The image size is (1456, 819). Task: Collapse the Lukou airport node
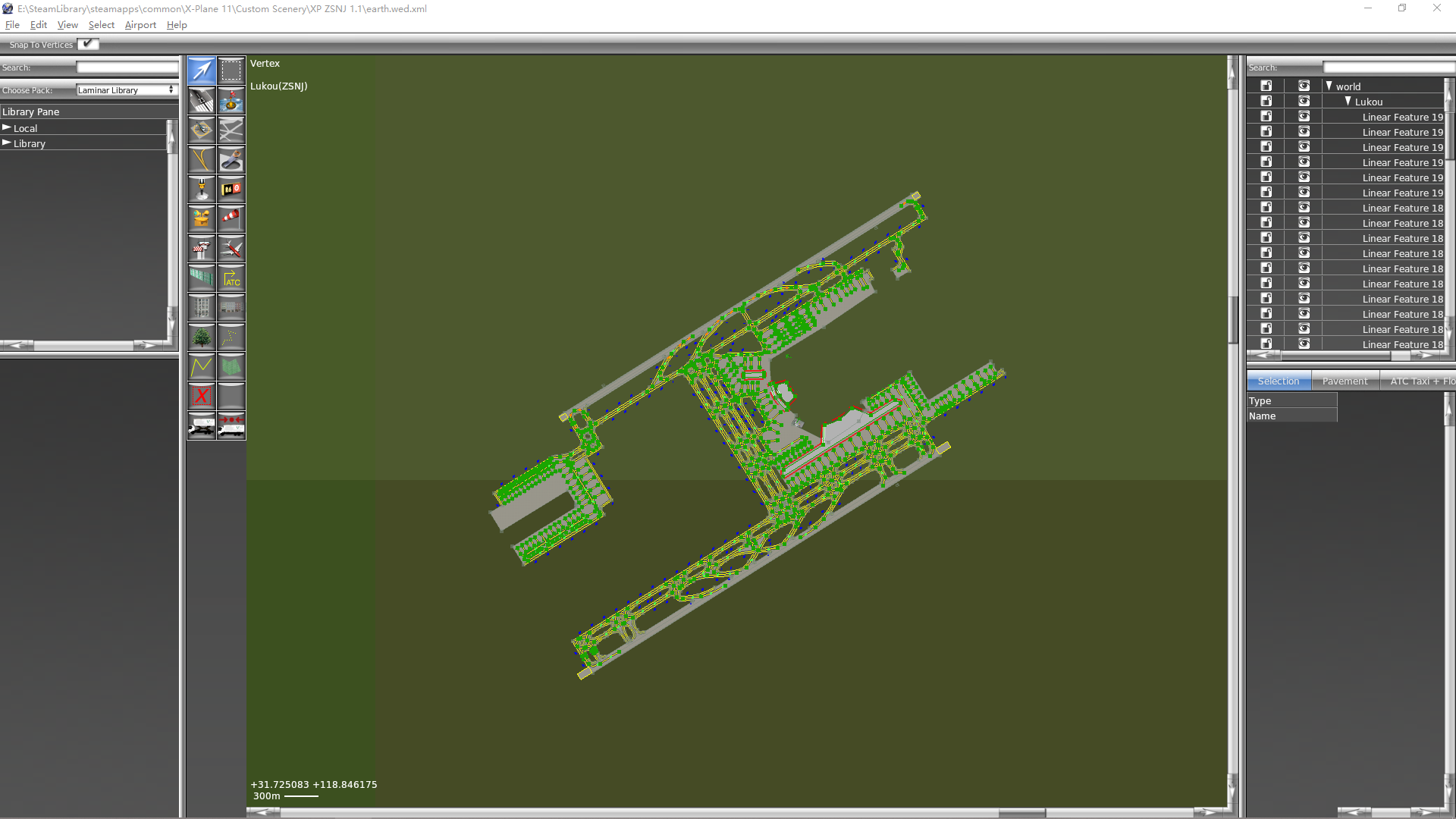tap(1348, 101)
